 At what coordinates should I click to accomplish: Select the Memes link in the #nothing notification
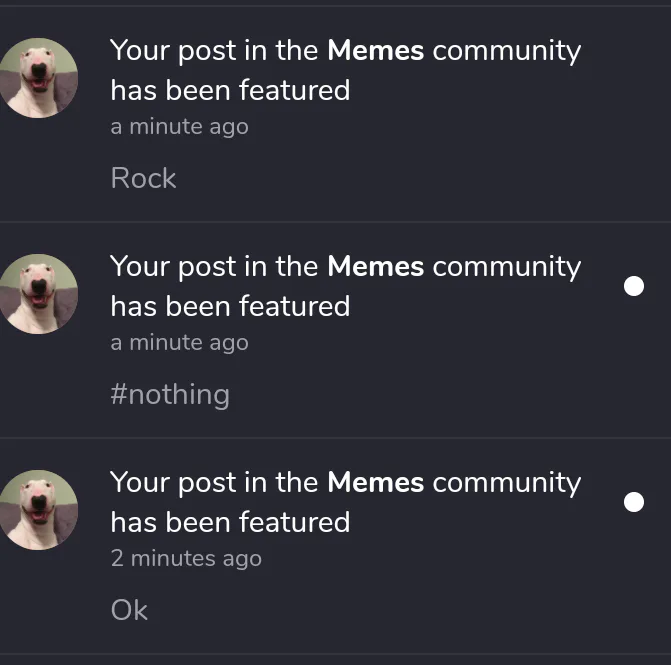pos(375,266)
